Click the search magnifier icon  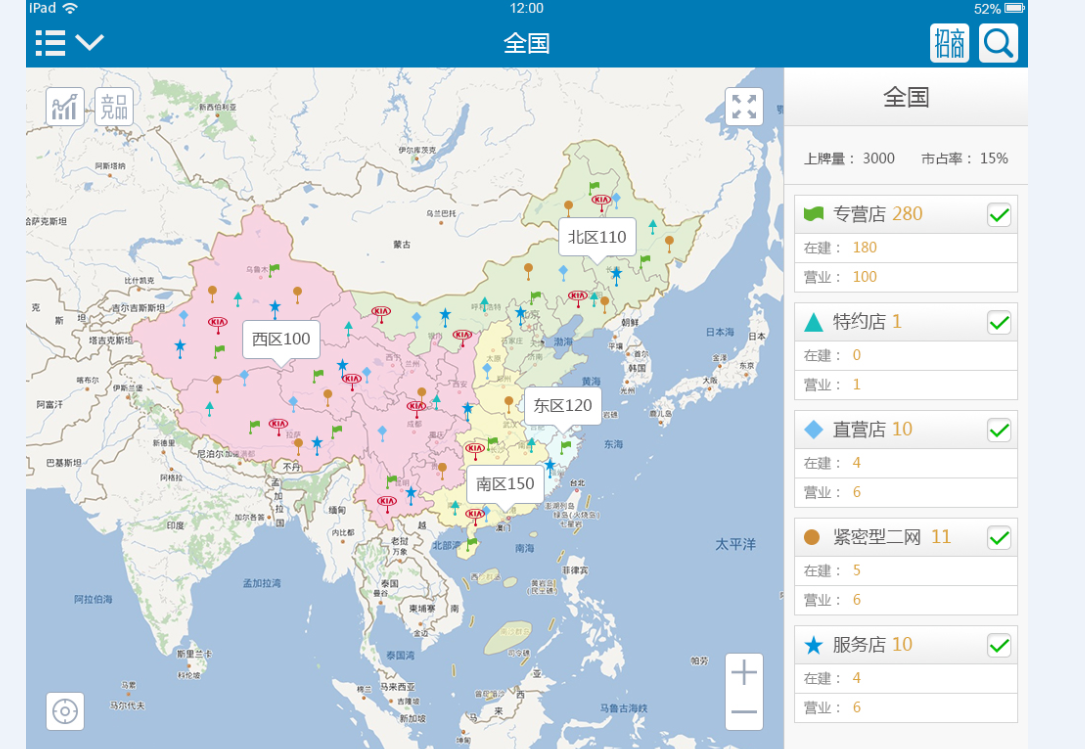click(998, 43)
